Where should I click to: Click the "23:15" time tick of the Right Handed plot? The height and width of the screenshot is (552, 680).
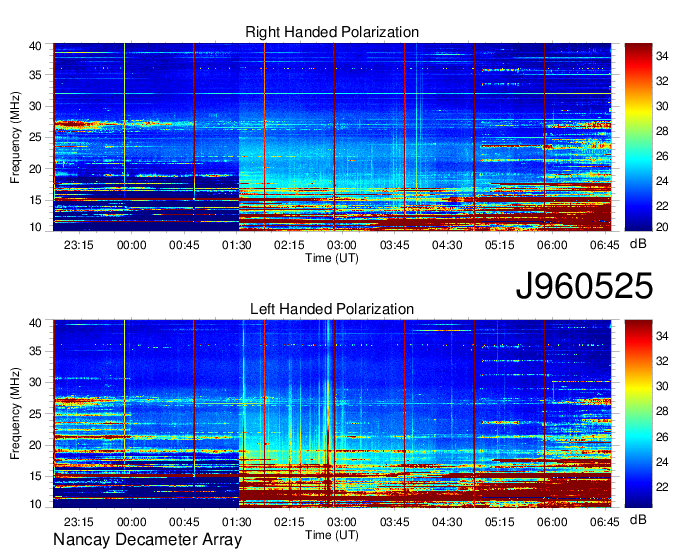78,245
